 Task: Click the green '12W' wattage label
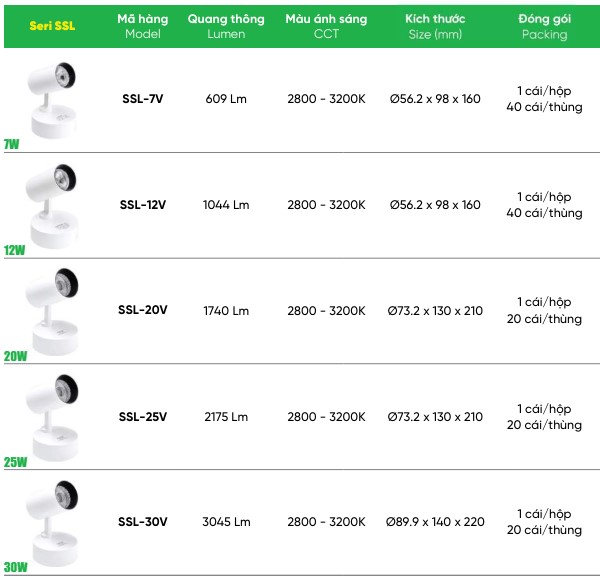[15, 250]
